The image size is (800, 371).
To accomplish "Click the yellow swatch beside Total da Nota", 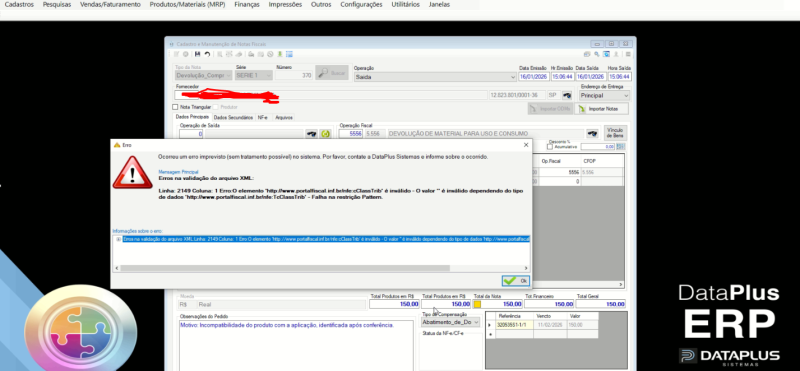I will [x=478, y=304].
